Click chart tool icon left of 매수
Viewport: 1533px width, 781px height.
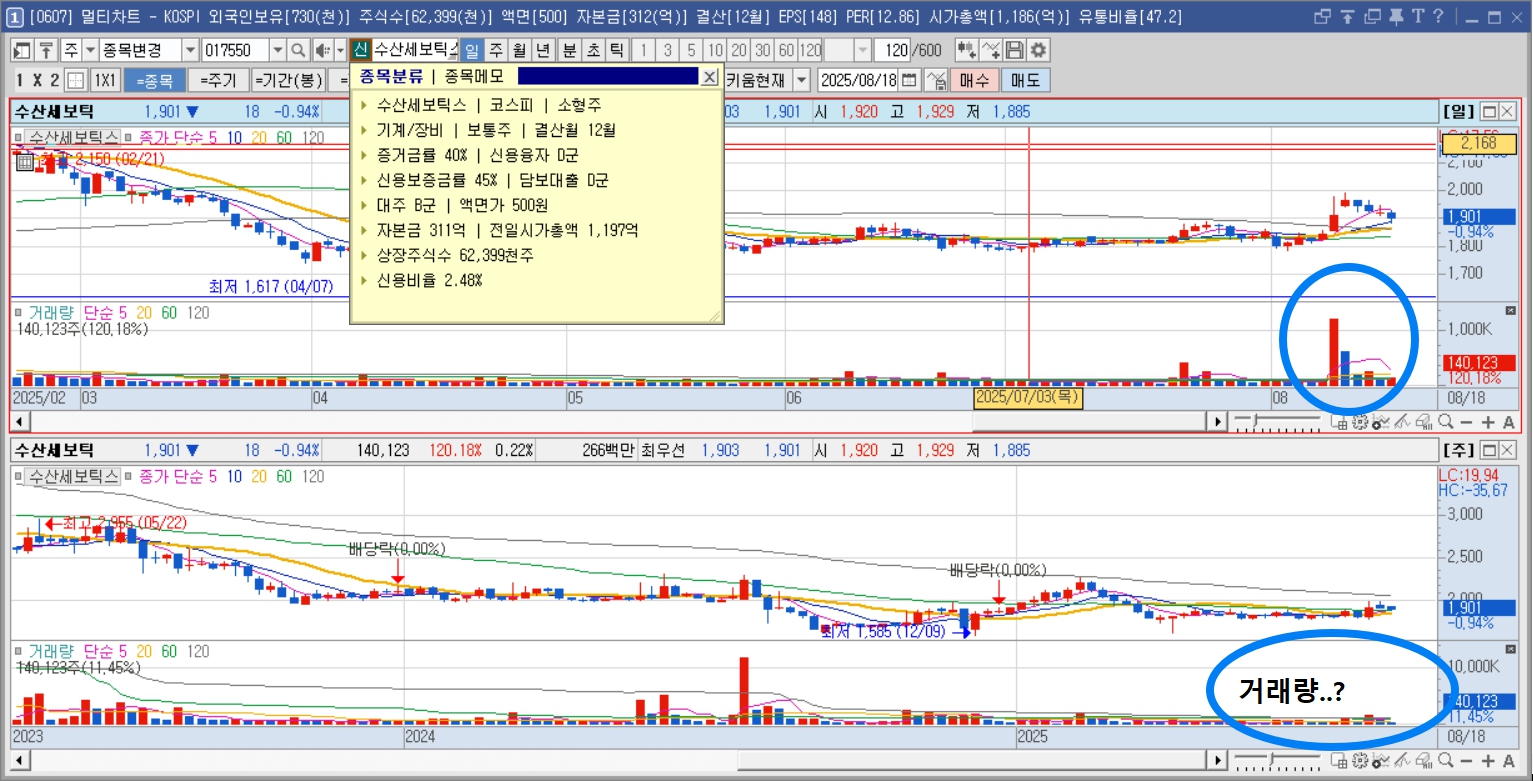click(x=937, y=80)
